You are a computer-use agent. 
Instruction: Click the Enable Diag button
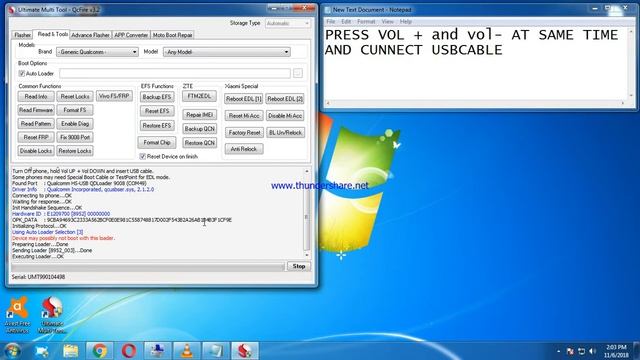[x=75, y=124]
